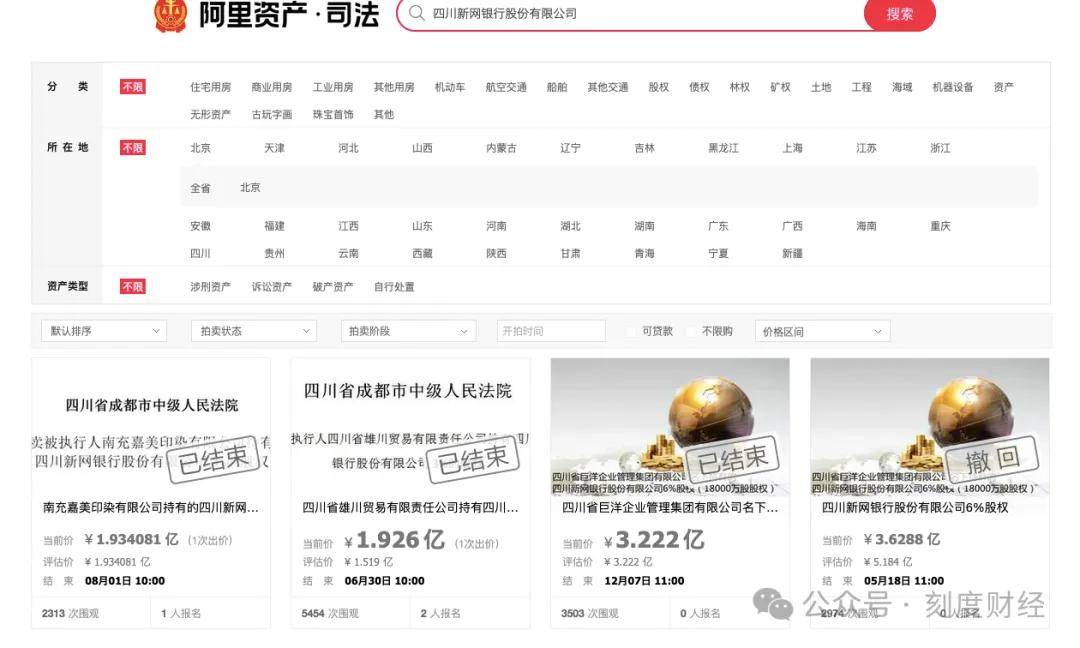This screenshot has height=648, width=1080.
Task: Choose 新疆 as location
Action: click(793, 253)
